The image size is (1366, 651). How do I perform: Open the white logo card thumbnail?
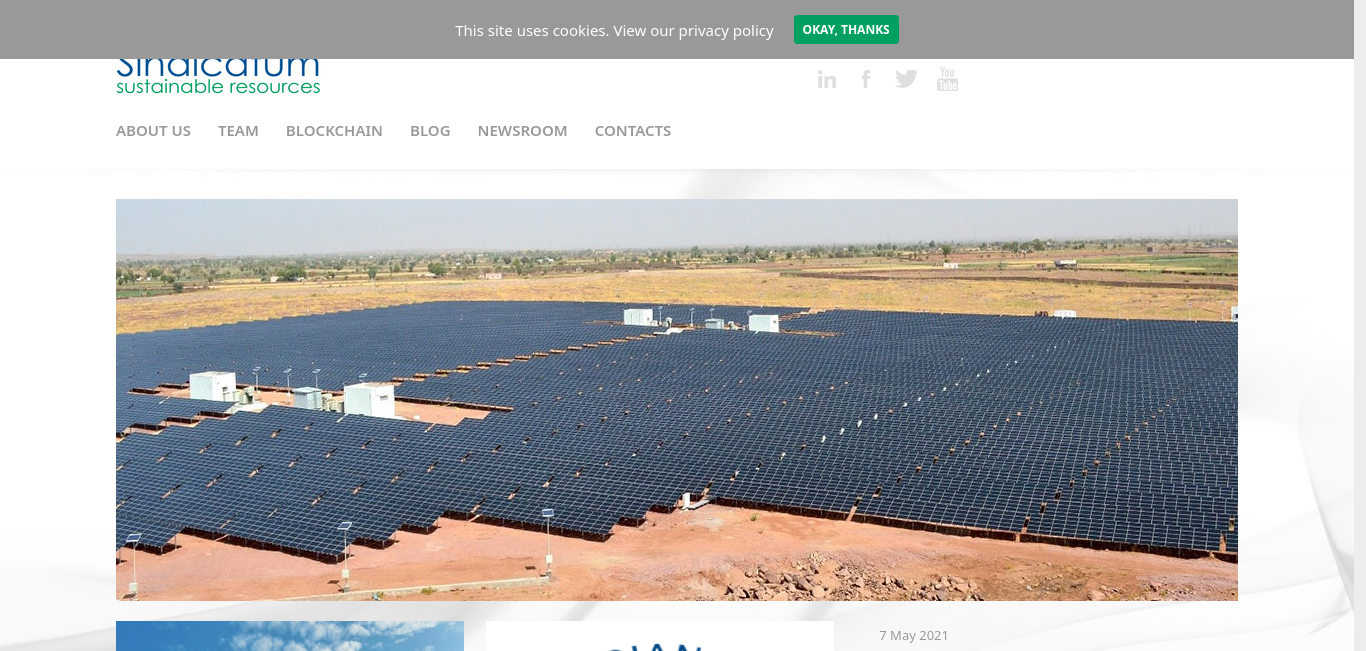click(x=660, y=636)
